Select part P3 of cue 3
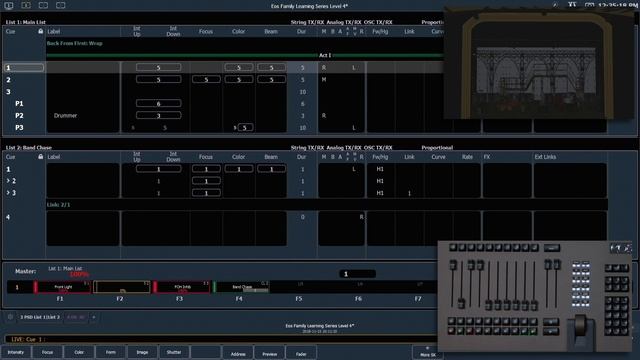The height and width of the screenshot is (360, 640). click(x=19, y=128)
